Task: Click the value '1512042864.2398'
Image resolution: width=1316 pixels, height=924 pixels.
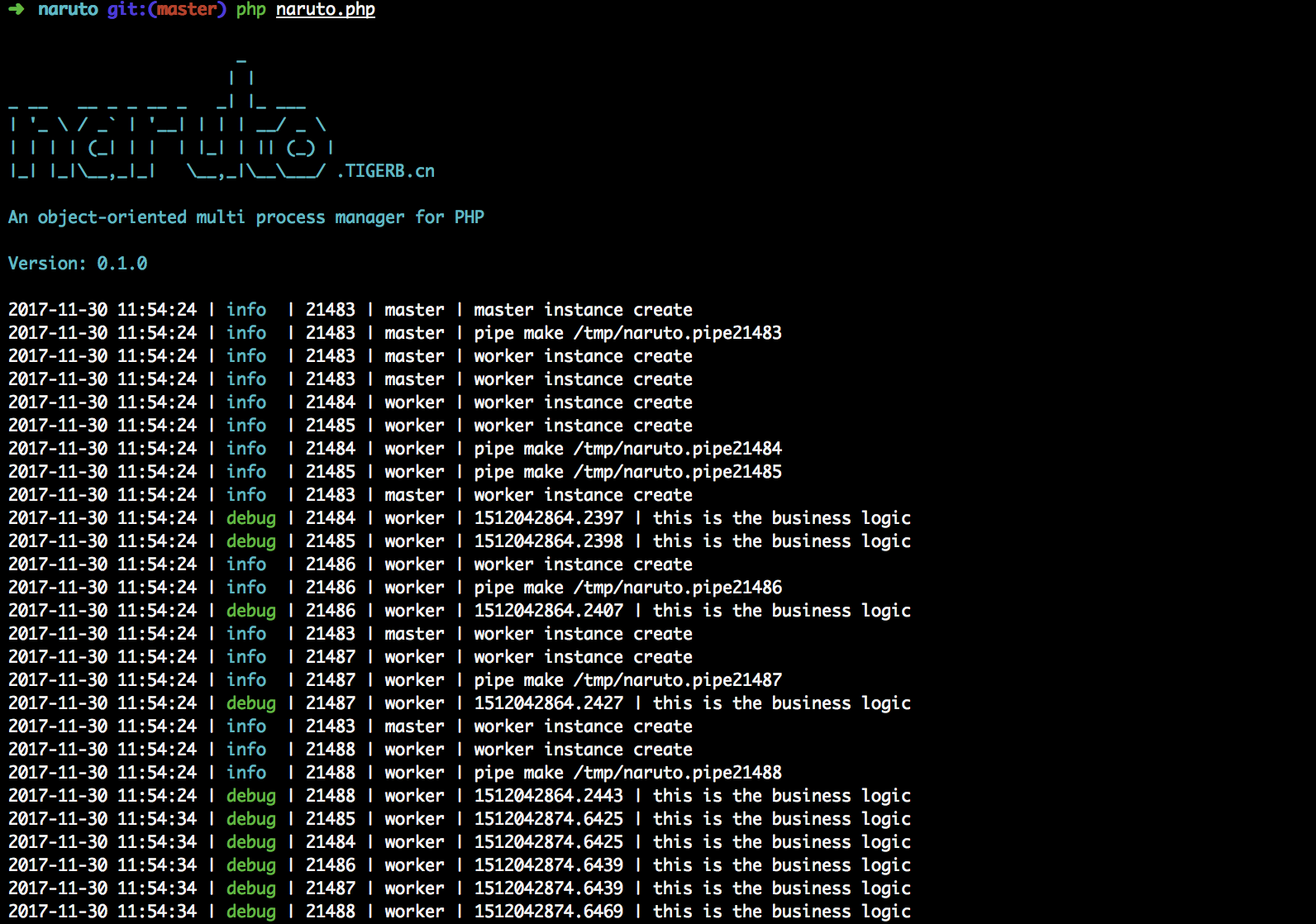Action: tap(549, 541)
